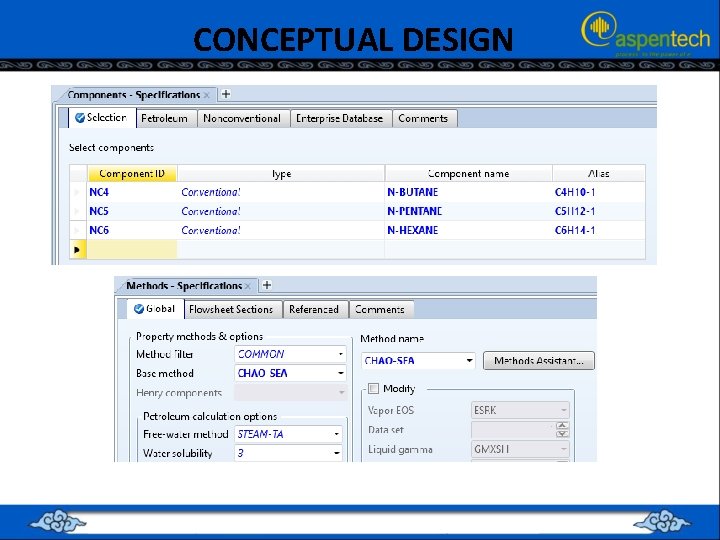Open the Selection tab
This screenshot has height=540, width=720.
tap(102, 118)
